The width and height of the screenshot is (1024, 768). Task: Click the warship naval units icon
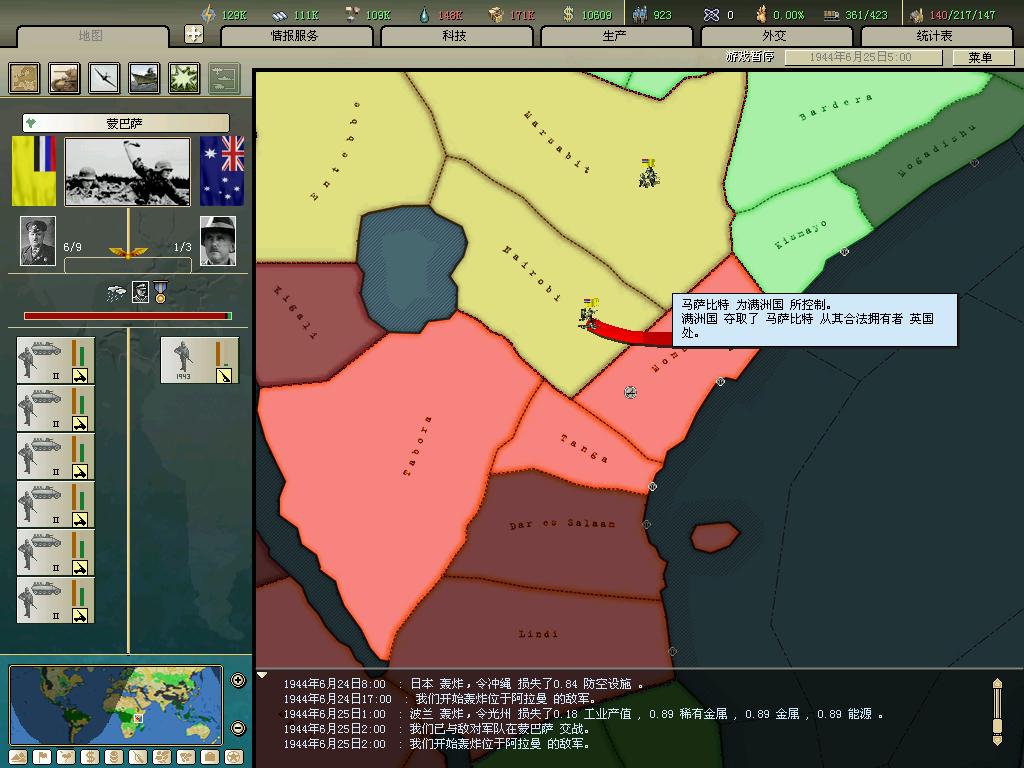pyautogui.click(x=144, y=78)
